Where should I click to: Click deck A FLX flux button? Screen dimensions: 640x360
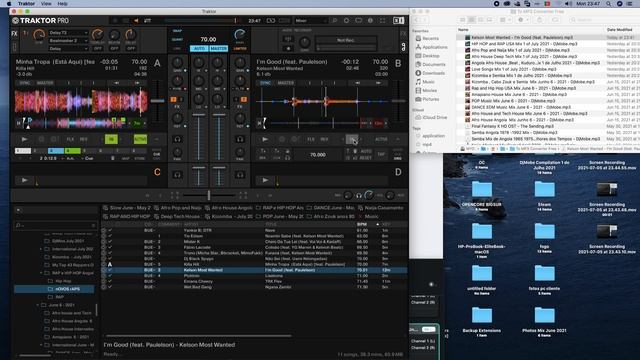pyautogui.click(x=70, y=139)
